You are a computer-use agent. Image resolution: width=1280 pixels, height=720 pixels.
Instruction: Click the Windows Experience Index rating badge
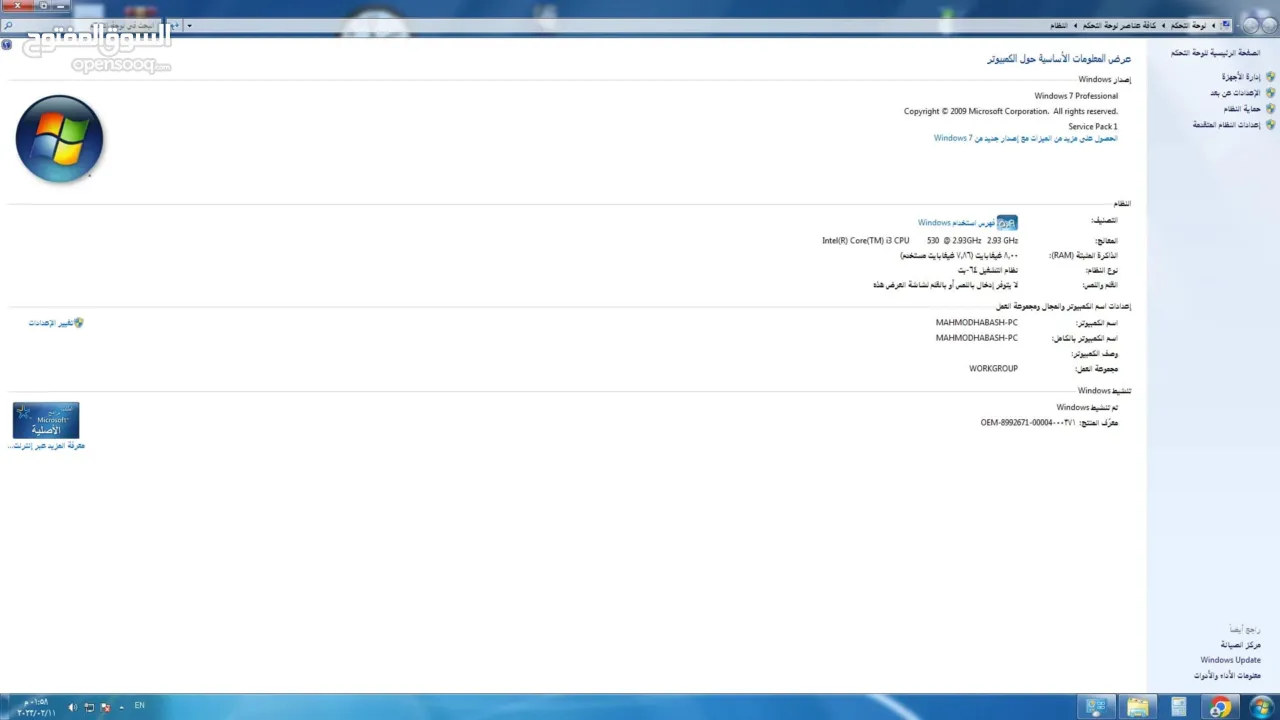(1006, 223)
